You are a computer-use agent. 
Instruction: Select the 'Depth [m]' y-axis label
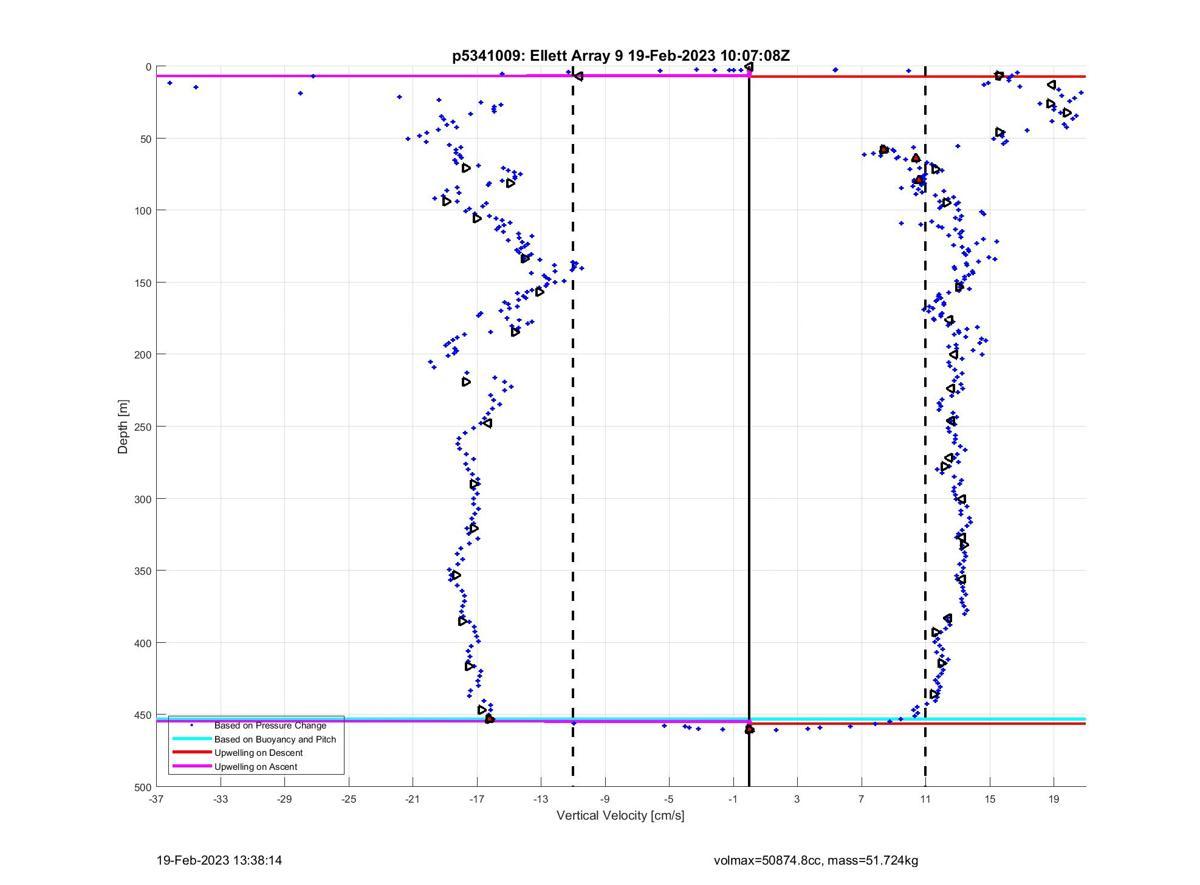[x=123, y=427]
